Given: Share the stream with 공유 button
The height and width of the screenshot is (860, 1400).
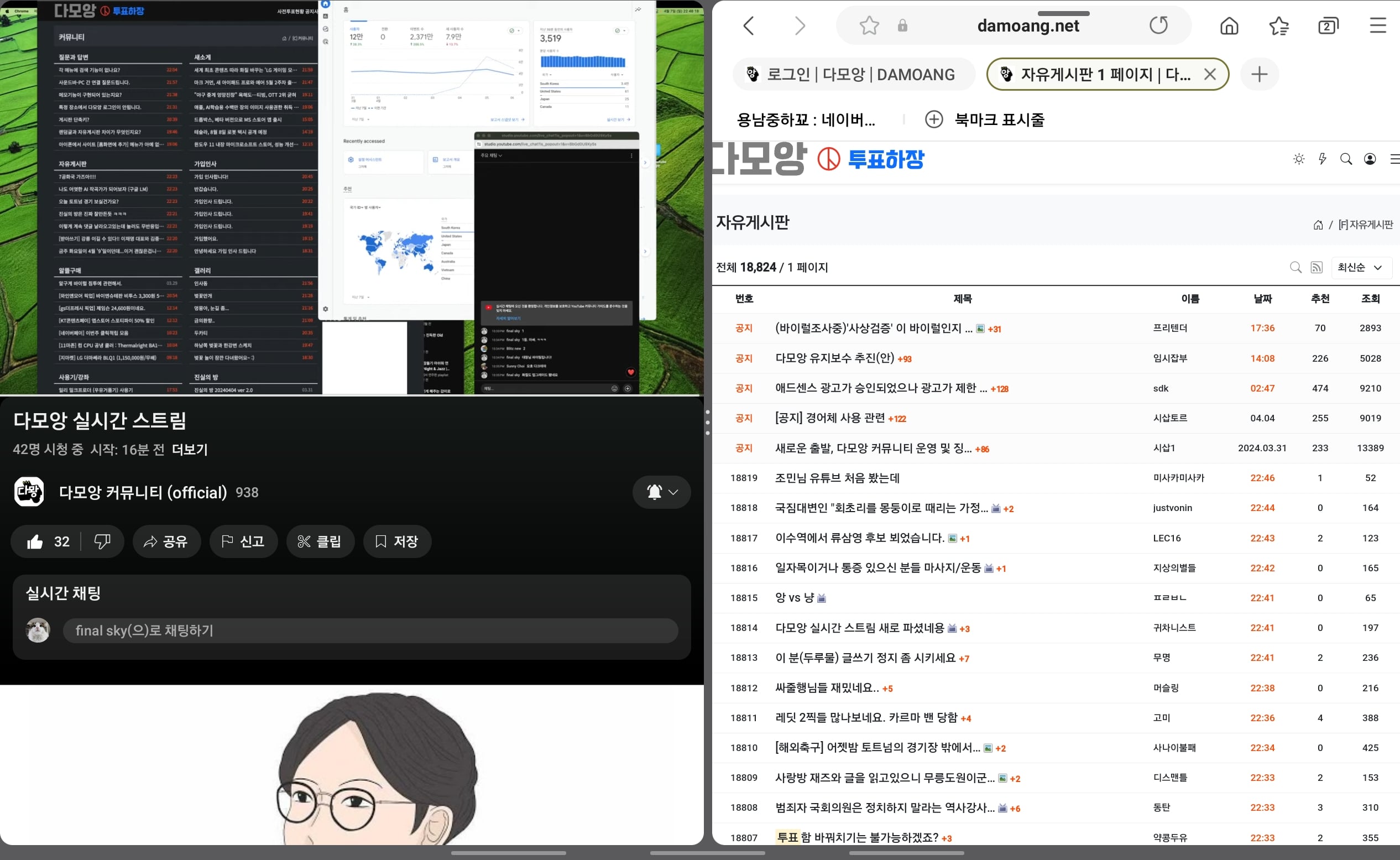Looking at the screenshot, I should pyautogui.click(x=165, y=541).
